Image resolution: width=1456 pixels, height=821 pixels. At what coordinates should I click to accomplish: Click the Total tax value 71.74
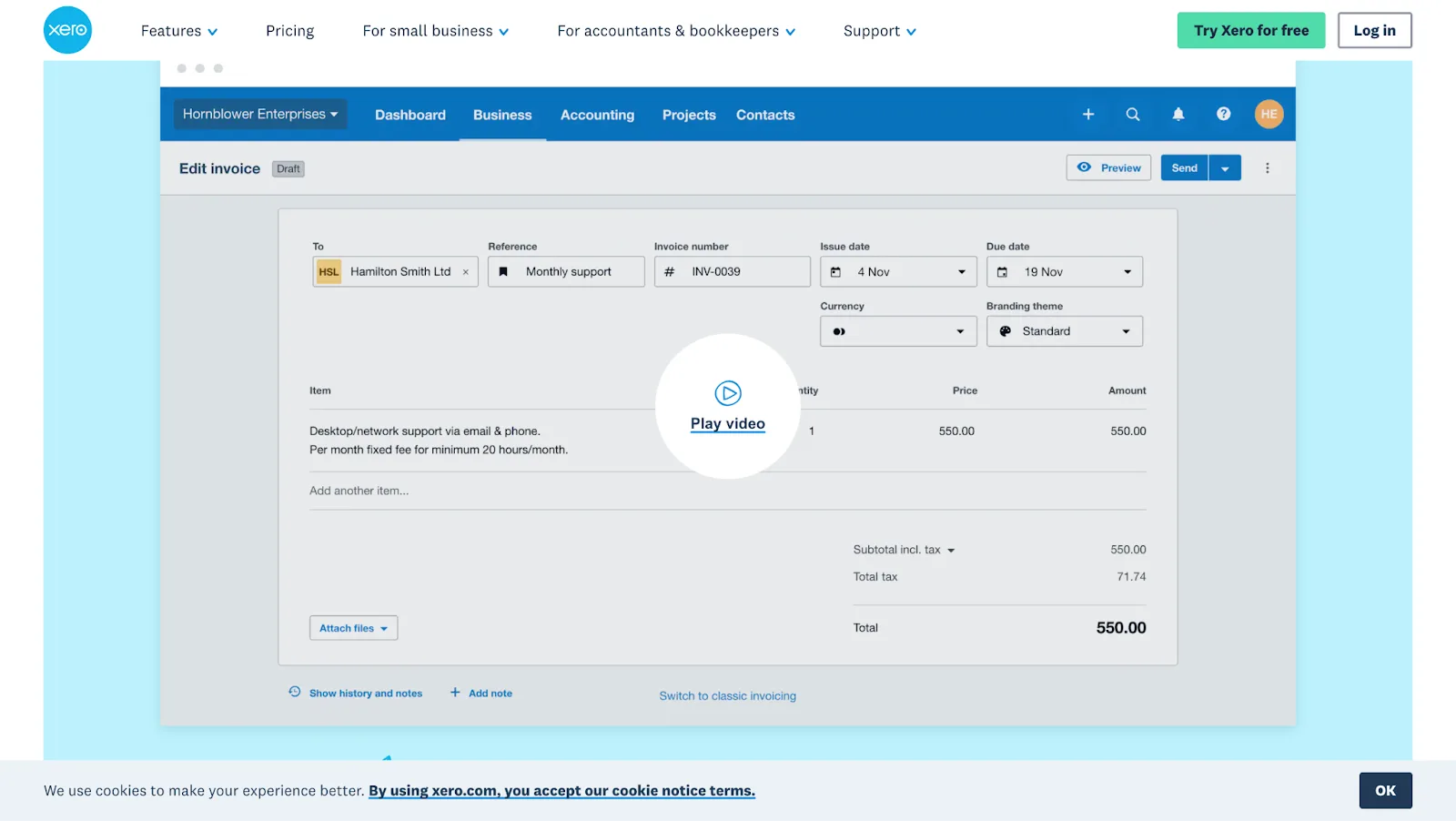tap(1131, 577)
